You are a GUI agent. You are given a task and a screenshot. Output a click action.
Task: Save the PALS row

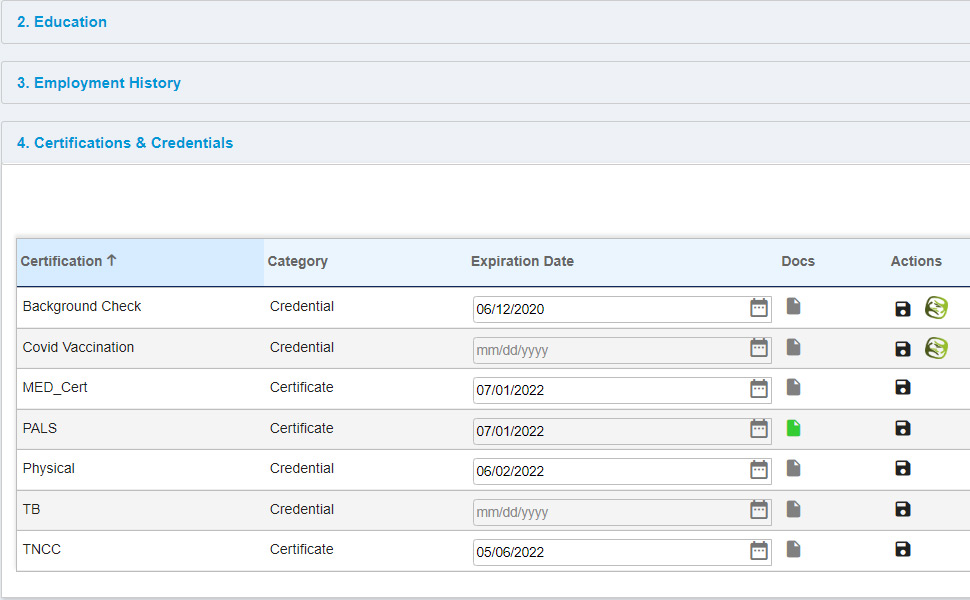tap(903, 428)
